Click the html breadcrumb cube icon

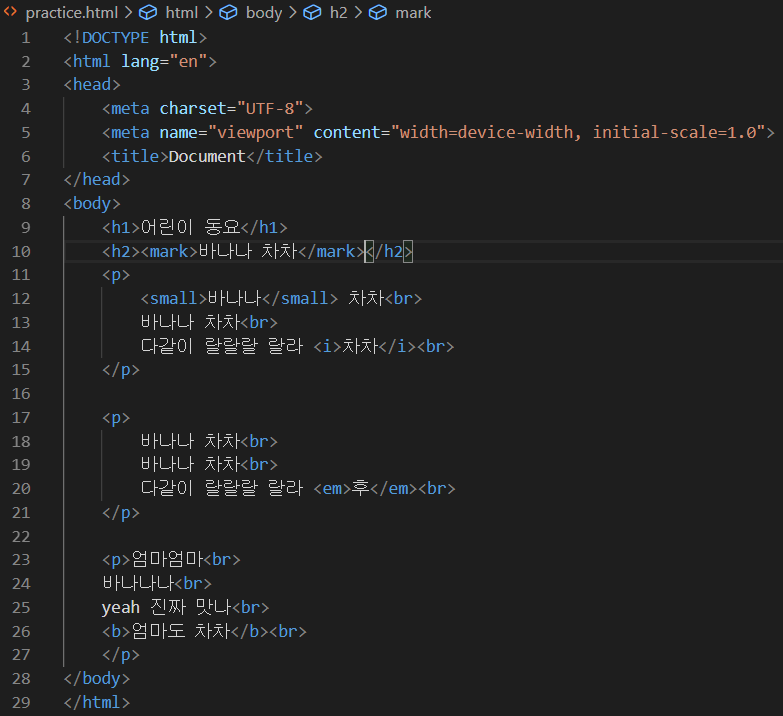147,12
